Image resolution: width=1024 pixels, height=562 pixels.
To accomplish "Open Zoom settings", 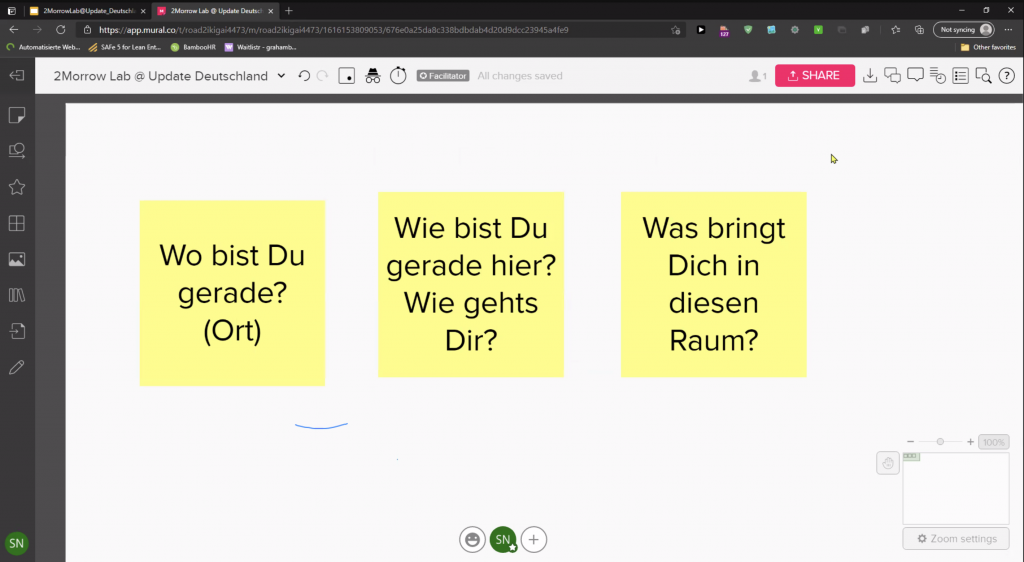I will point(957,539).
